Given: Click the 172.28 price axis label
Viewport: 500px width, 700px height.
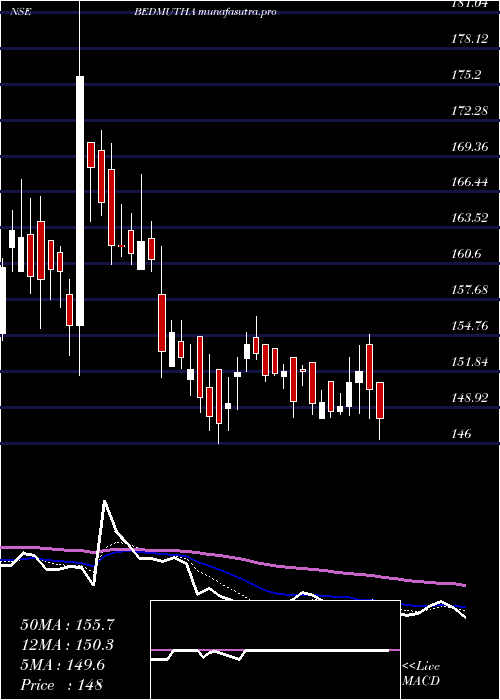Looking at the screenshot, I should point(469,111).
